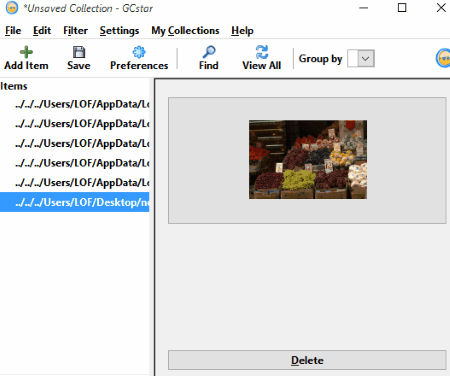Open the Filter menu
The width and height of the screenshot is (450, 376).
point(75,31)
